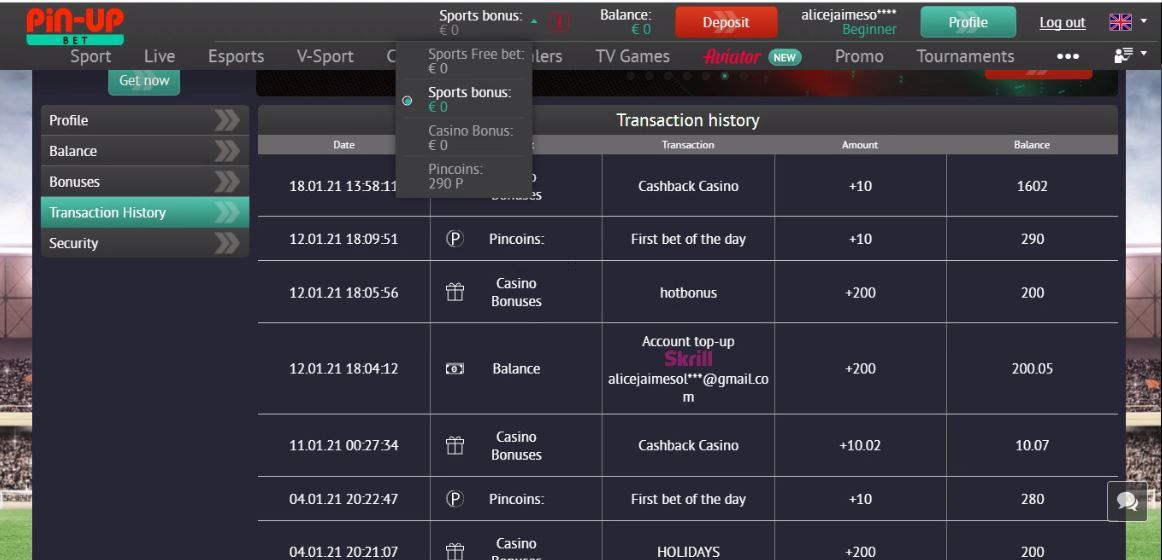Open the live chat bubble icon
Image resolution: width=1162 pixels, height=560 pixels.
point(1127,502)
